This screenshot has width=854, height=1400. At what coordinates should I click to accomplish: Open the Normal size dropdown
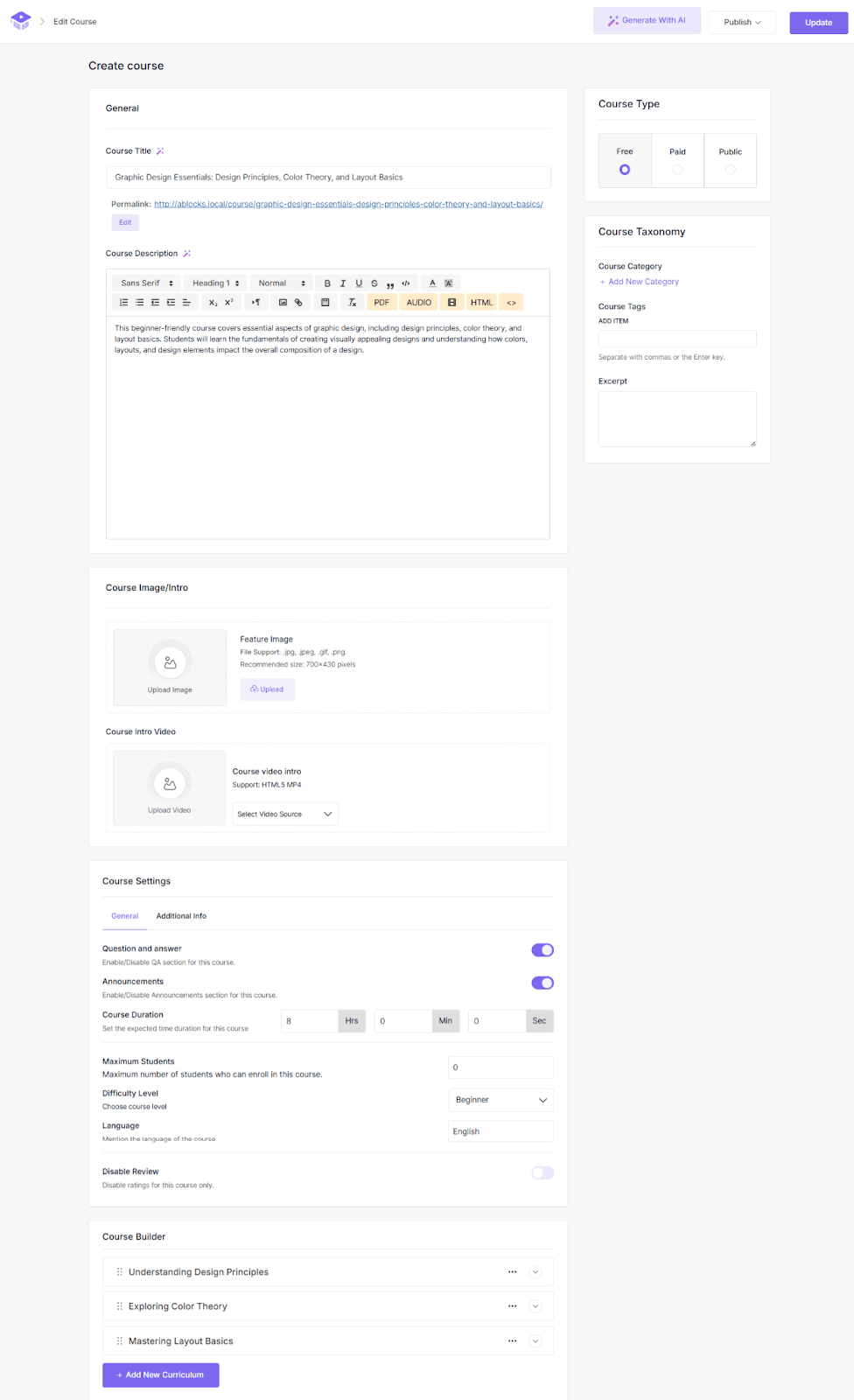282,283
